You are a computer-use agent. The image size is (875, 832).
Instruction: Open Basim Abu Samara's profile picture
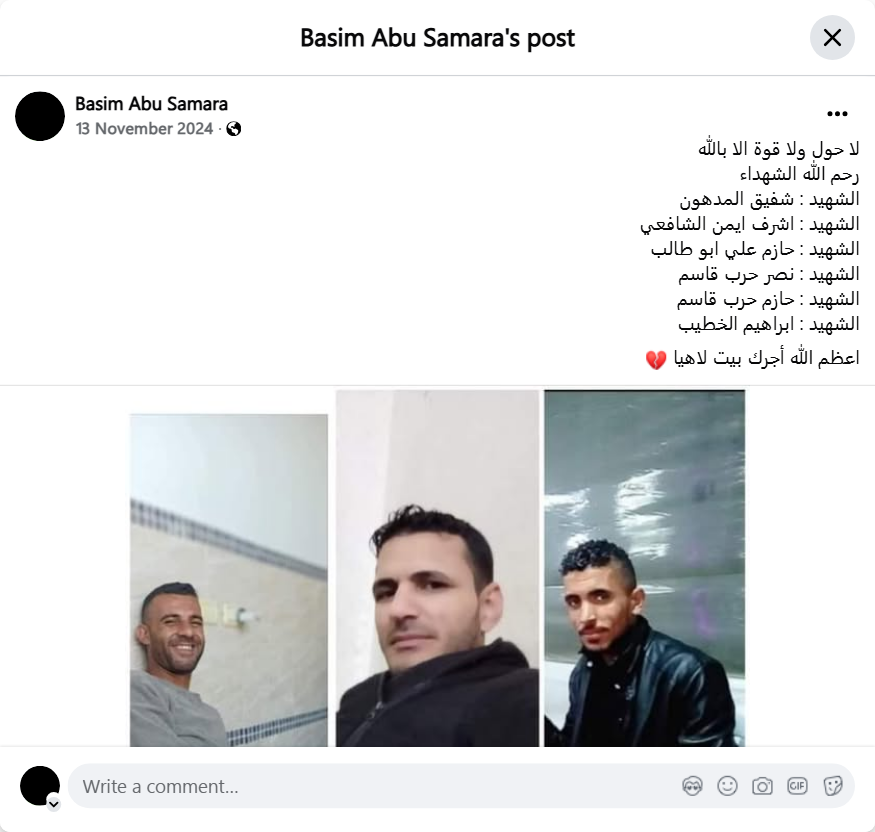click(40, 116)
